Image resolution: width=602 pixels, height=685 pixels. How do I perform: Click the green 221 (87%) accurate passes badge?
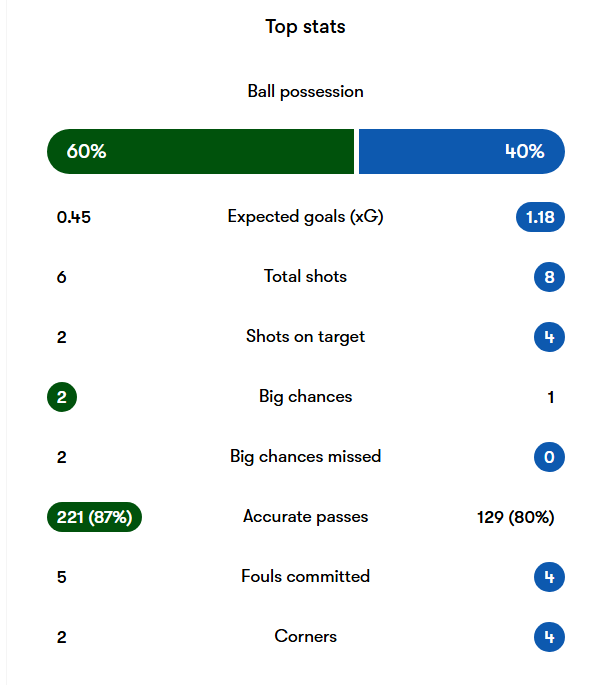[95, 517]
